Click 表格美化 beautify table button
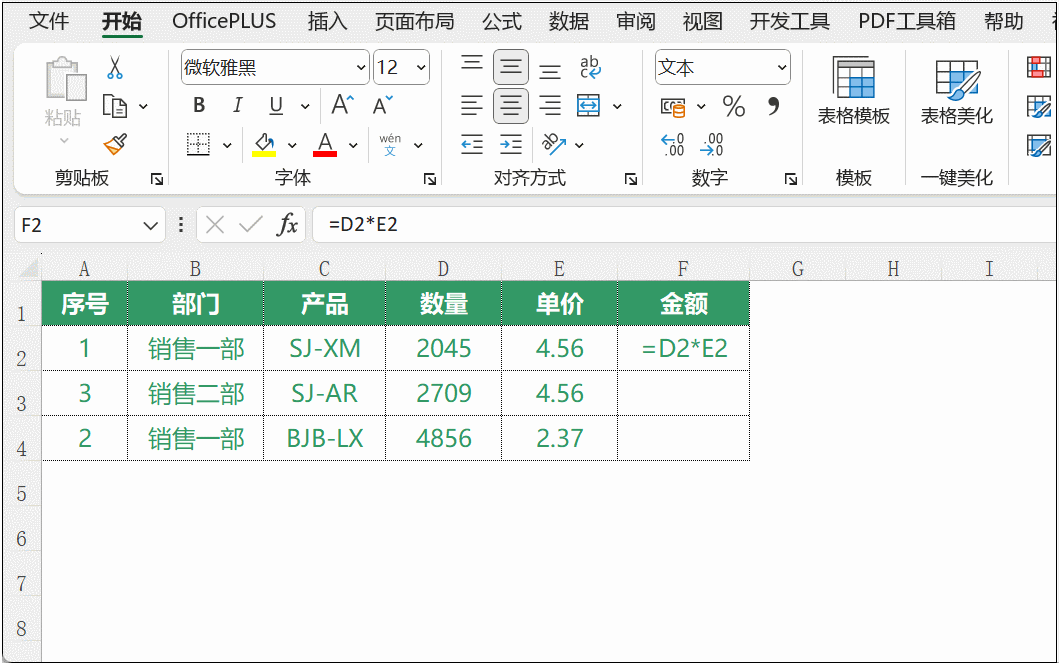 (956, 91)
